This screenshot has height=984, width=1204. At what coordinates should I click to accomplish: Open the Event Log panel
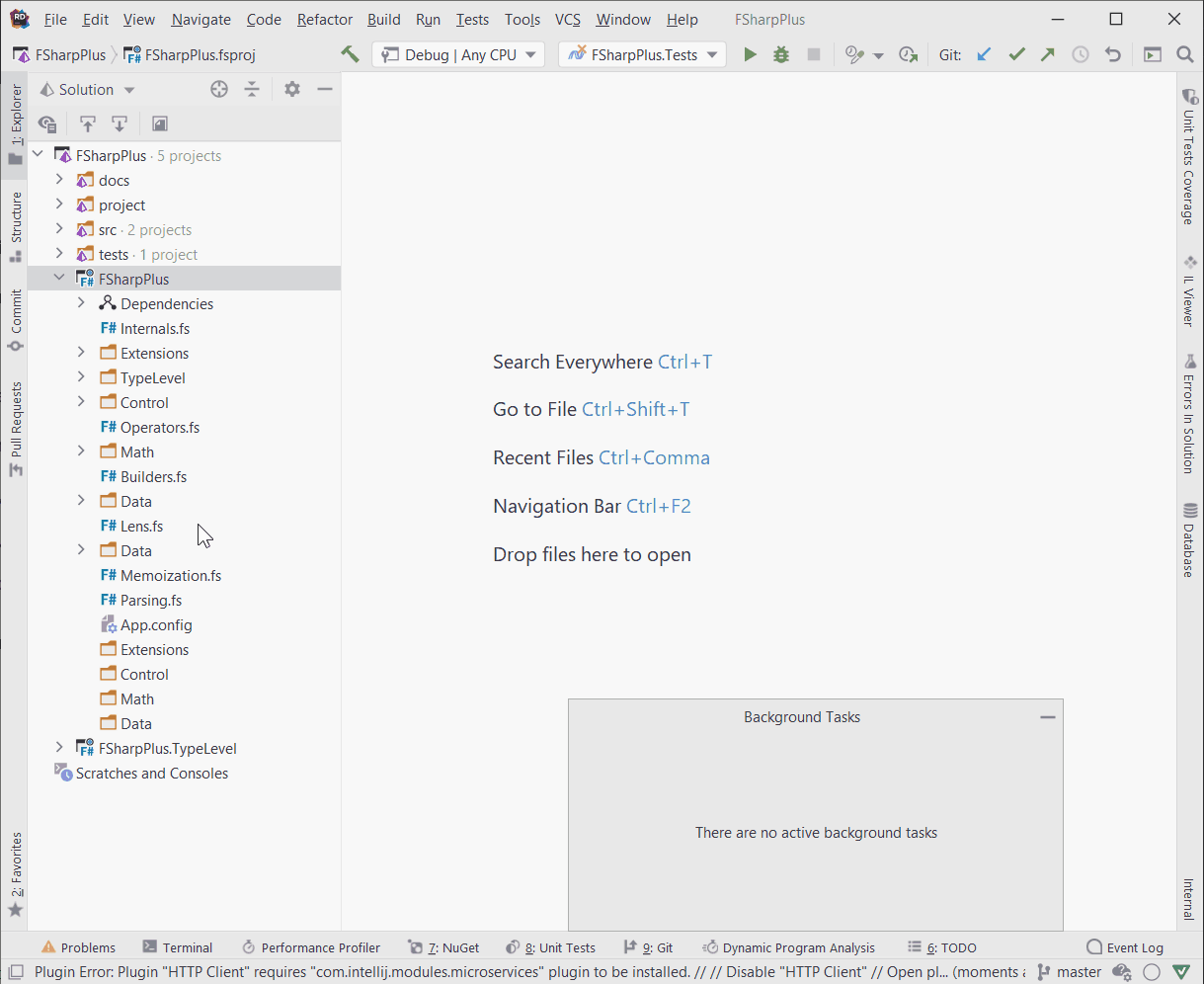tap(1125, 947)
